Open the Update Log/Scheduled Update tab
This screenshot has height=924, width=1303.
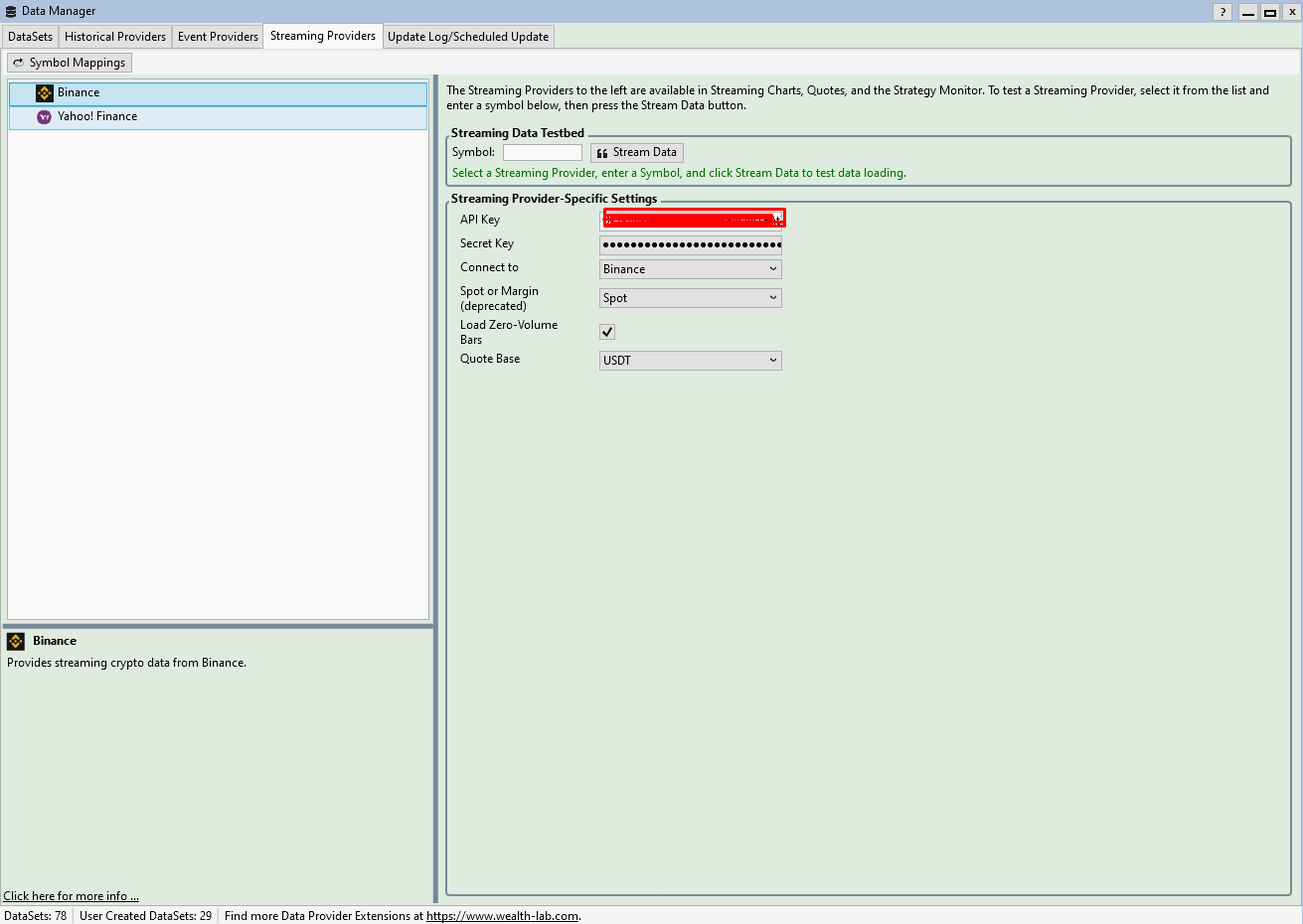click(x=468, y=37)
